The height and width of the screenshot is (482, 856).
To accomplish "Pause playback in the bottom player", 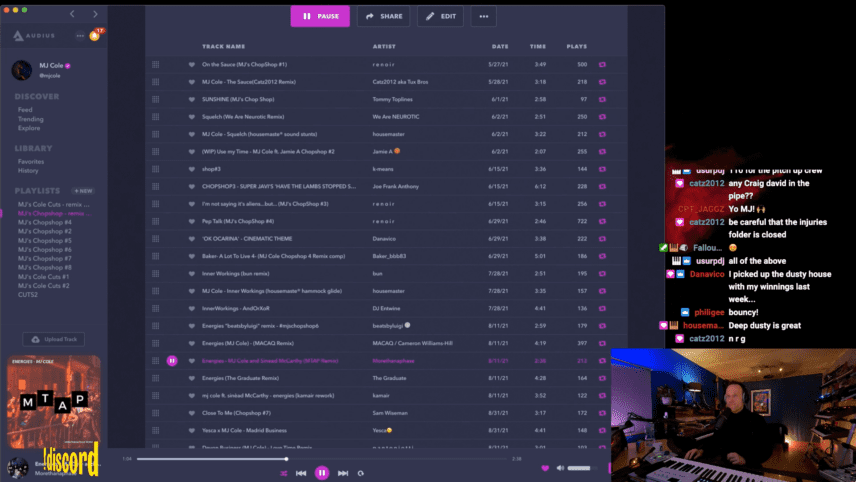I will pyautogui.click(x=322, y=473).
